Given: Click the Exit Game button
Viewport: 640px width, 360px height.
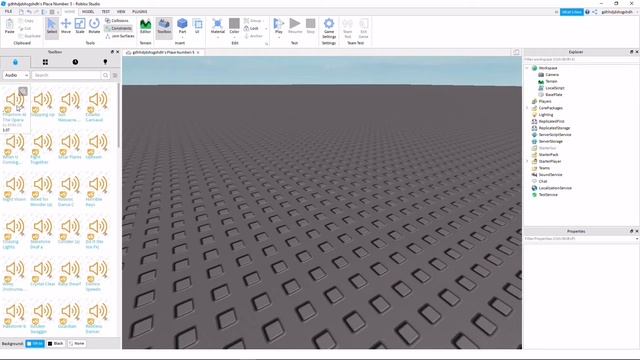Looking at the screenshot, I should [363, 29].
